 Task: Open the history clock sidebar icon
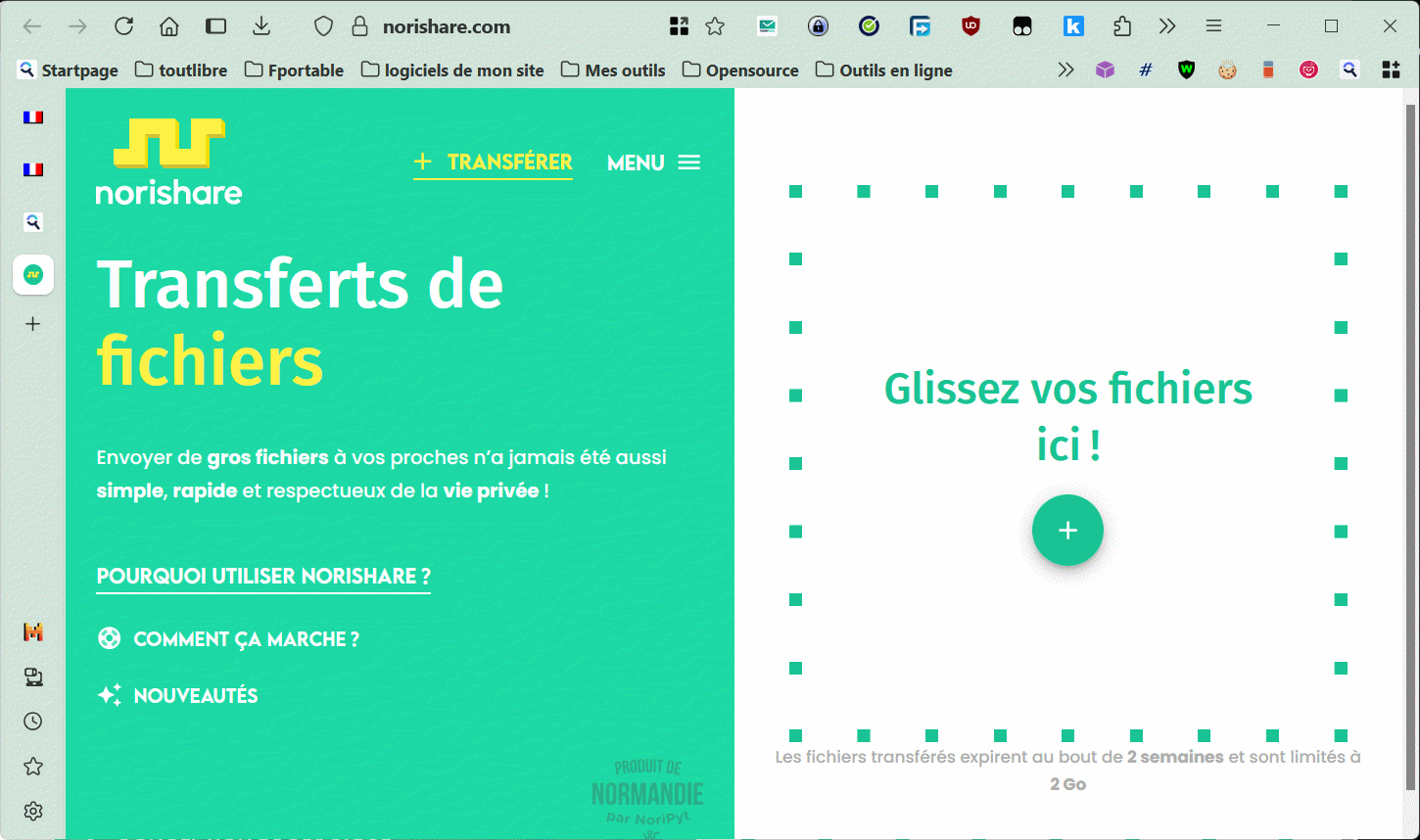[x=33, y=722]
